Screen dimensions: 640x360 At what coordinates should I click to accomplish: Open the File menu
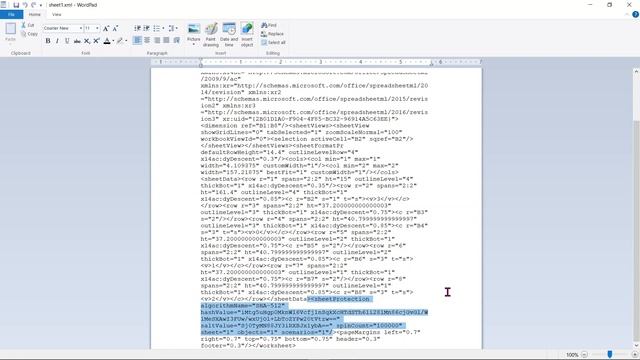tap(11, 14)
